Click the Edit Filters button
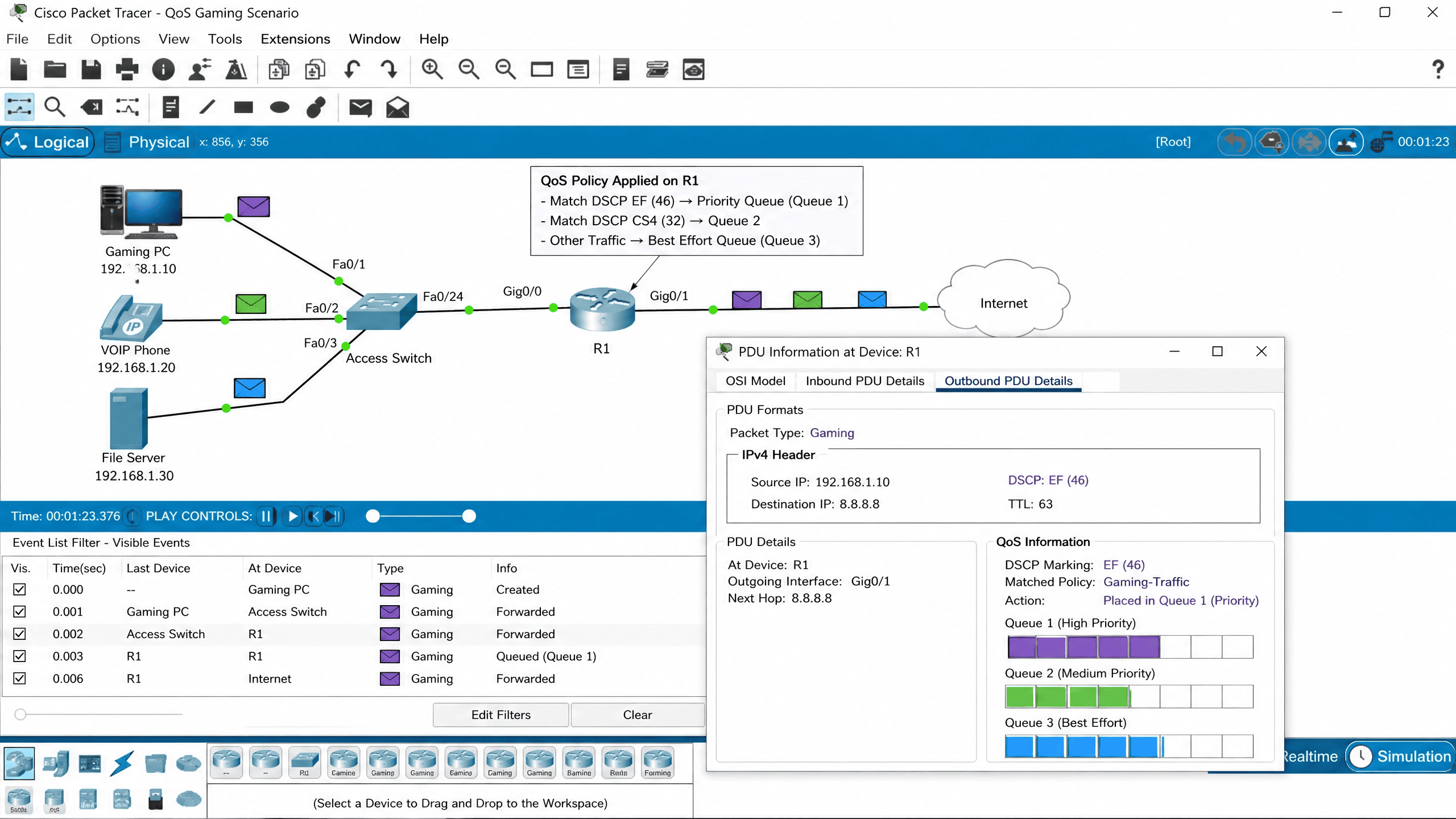The height and width of the screenshot is (819, 1456). pyautogui.click(x=500, y=714)
